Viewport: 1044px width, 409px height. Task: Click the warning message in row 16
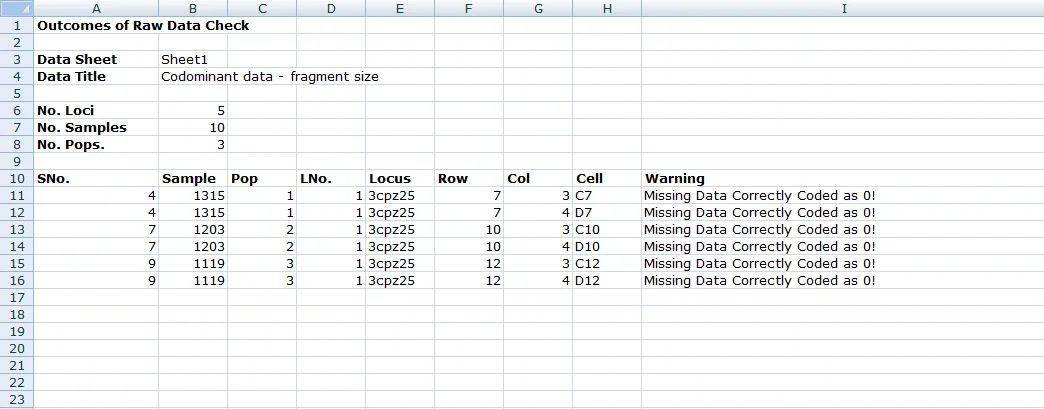click(760, 280)
